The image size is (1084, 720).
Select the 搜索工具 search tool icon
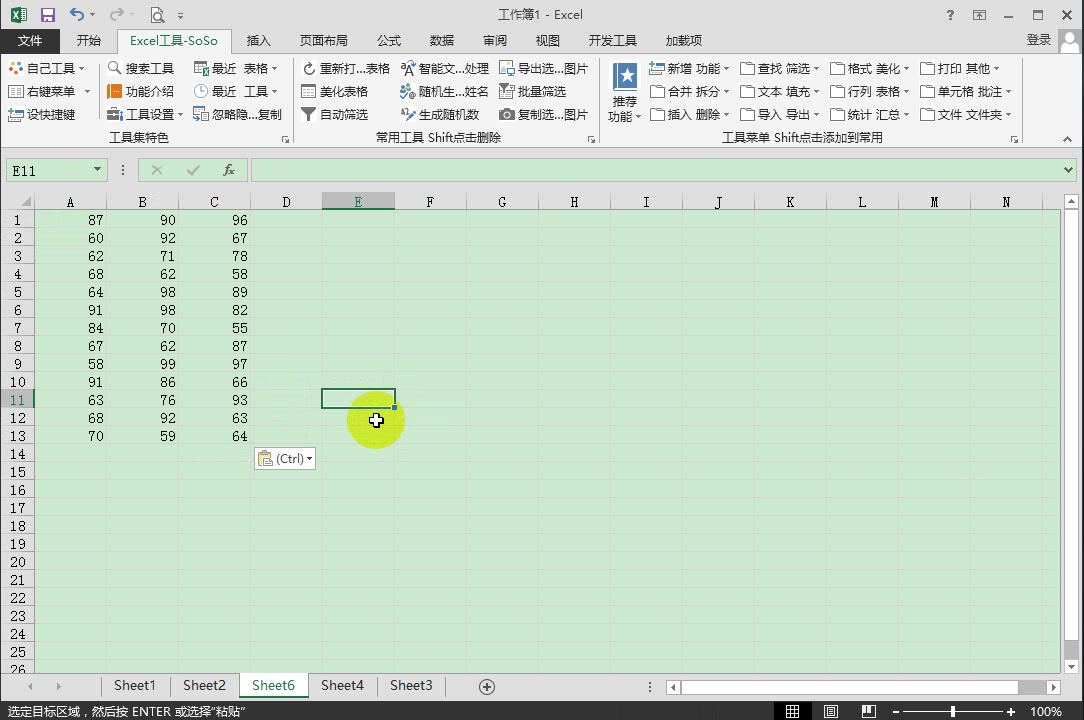click(x=143, y=68)
